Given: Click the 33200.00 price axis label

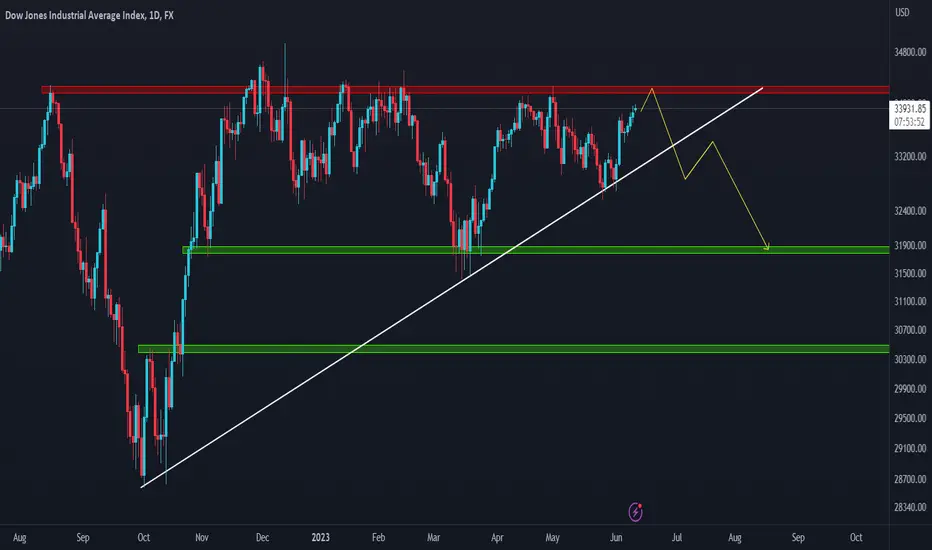Looking at the screenshot, I should pos(910,156).
